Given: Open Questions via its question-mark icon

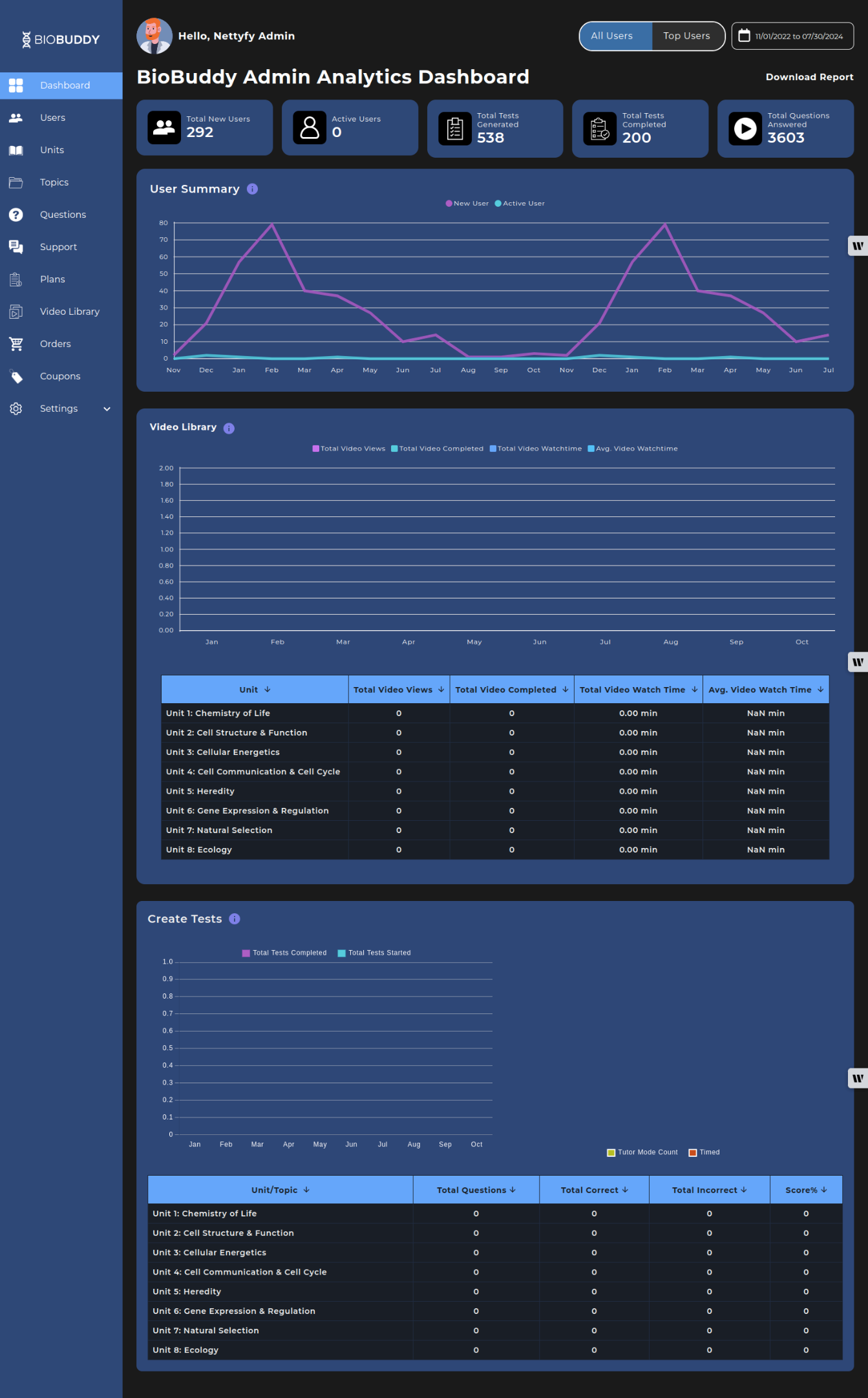Looking at the screenshot, I should [16, 215].
